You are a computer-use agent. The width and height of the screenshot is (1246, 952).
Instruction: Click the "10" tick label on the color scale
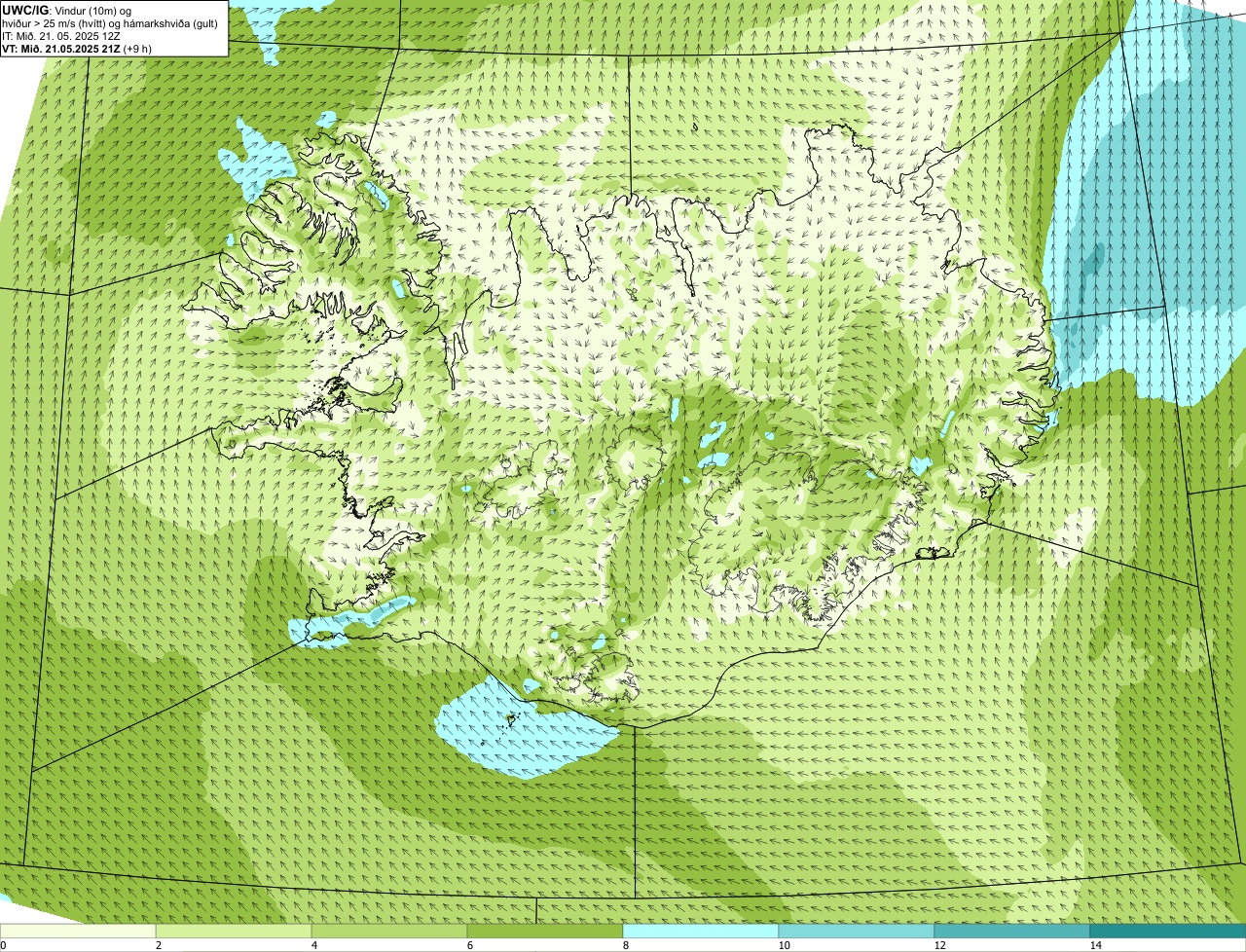784,945
